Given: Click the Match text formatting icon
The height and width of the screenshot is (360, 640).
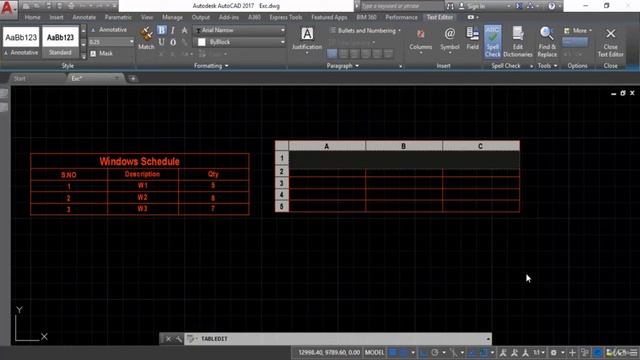Looking at the screenshot, I should 146,38.
